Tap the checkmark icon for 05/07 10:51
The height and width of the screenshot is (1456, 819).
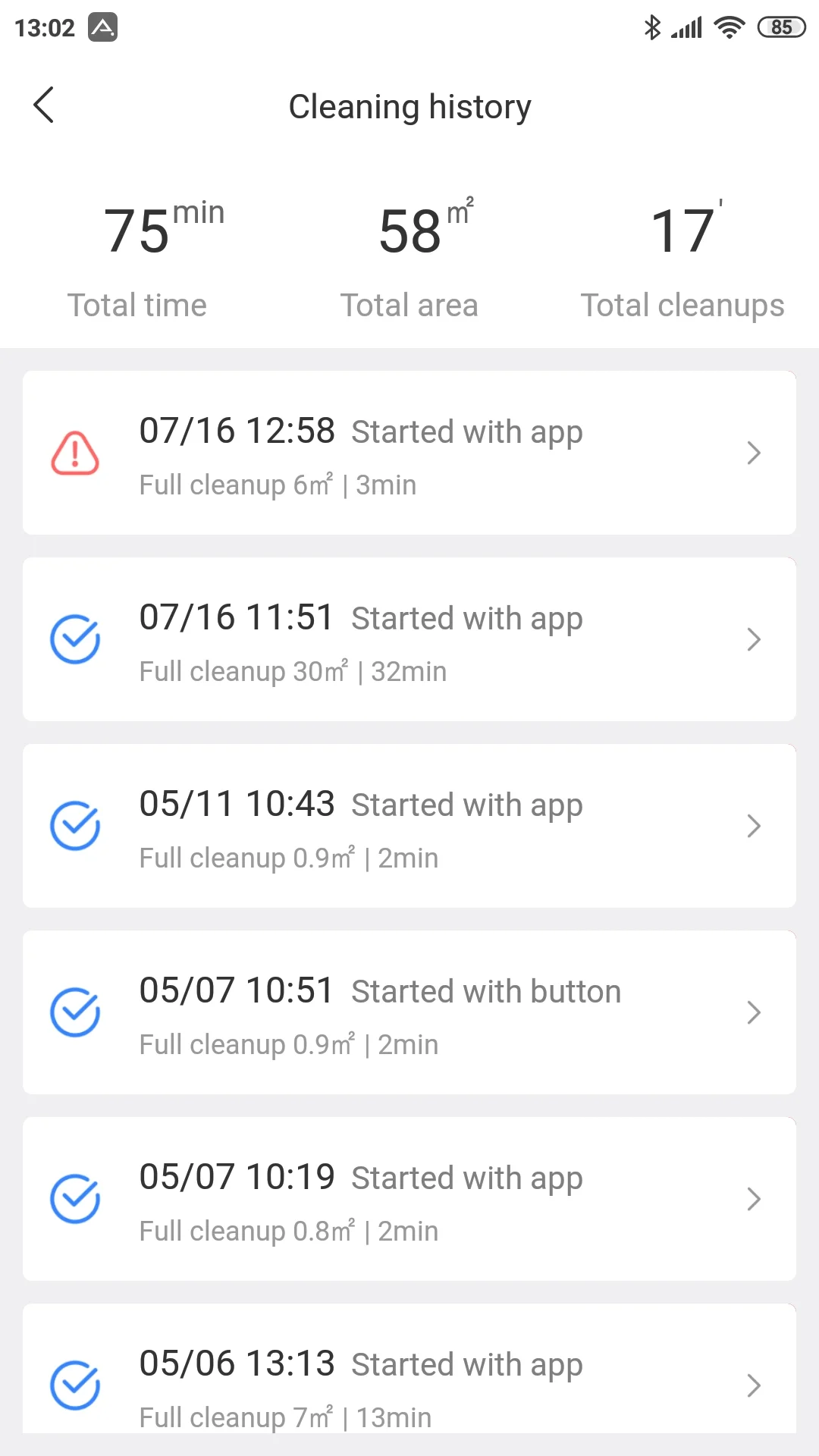(x=75, y=1012)
